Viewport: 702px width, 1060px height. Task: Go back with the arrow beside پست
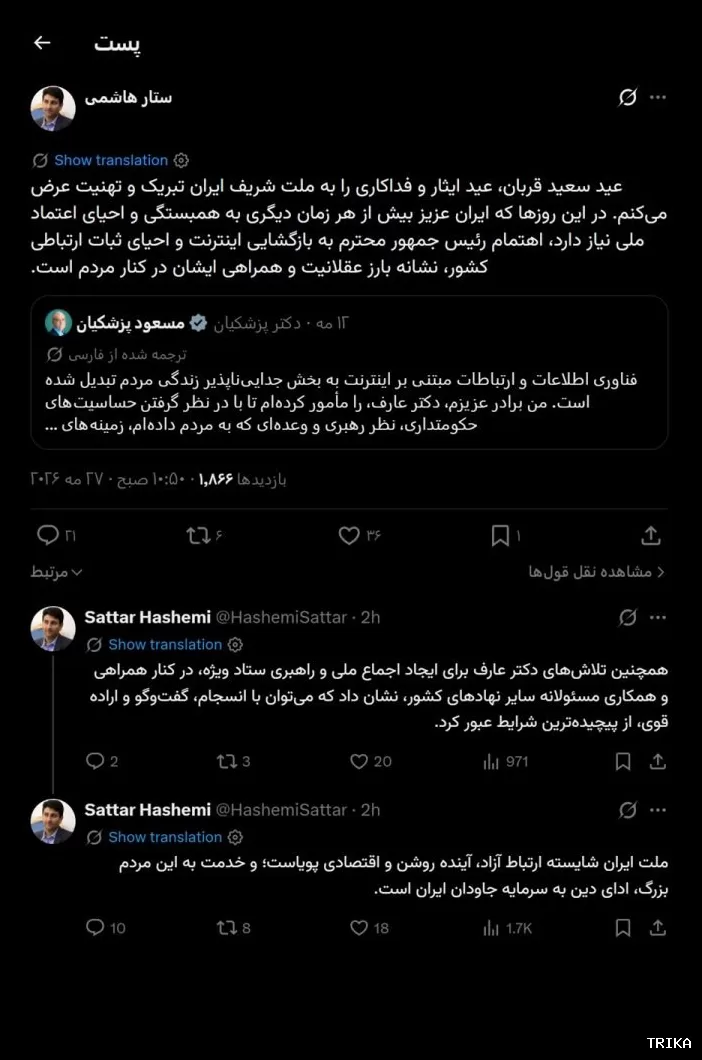coord(42,43)
